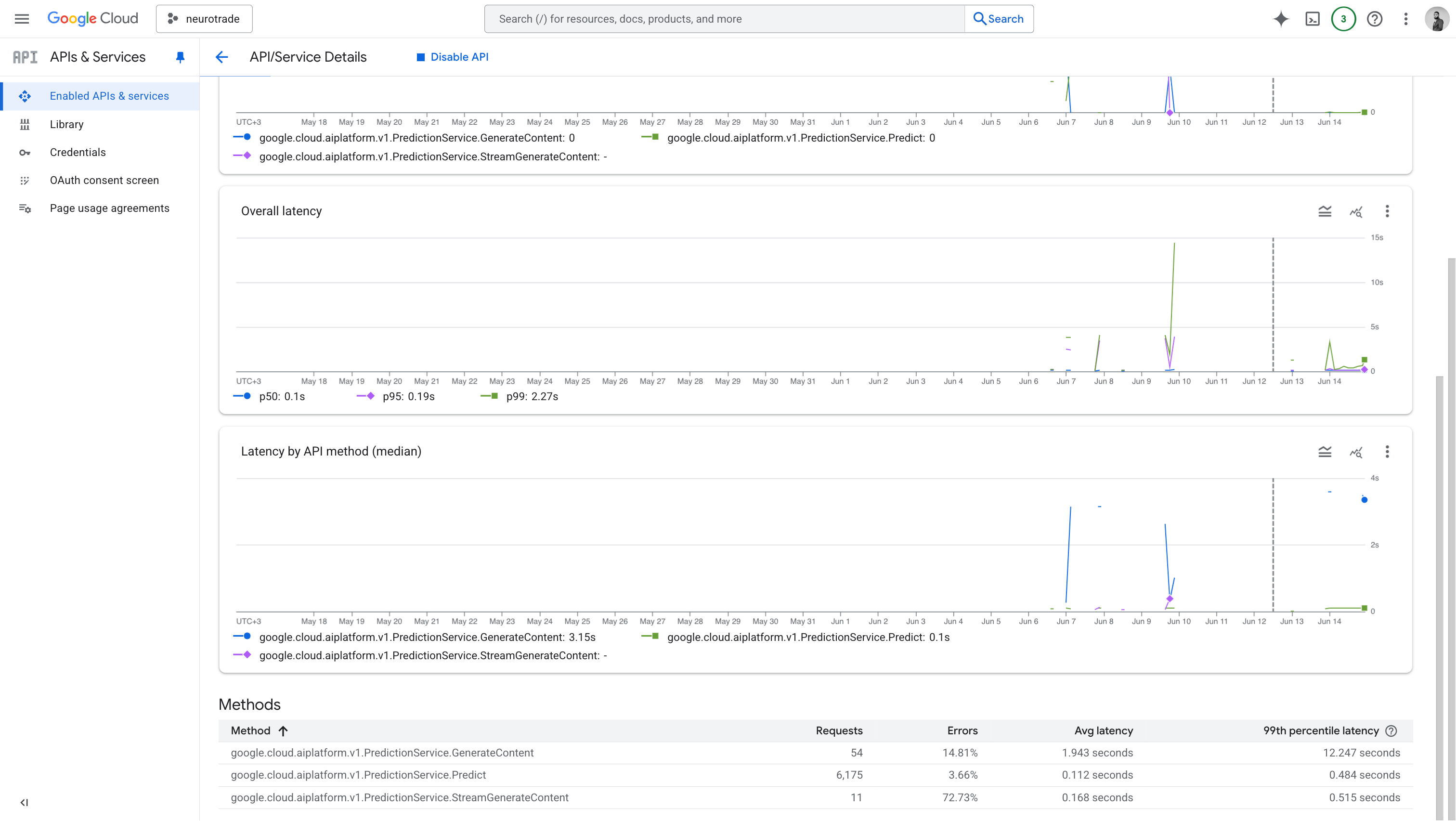The width and height of the screenshot is (1456, 821).
Task: Explore Overall latency chart data icon
Action: coord(1356,211)
